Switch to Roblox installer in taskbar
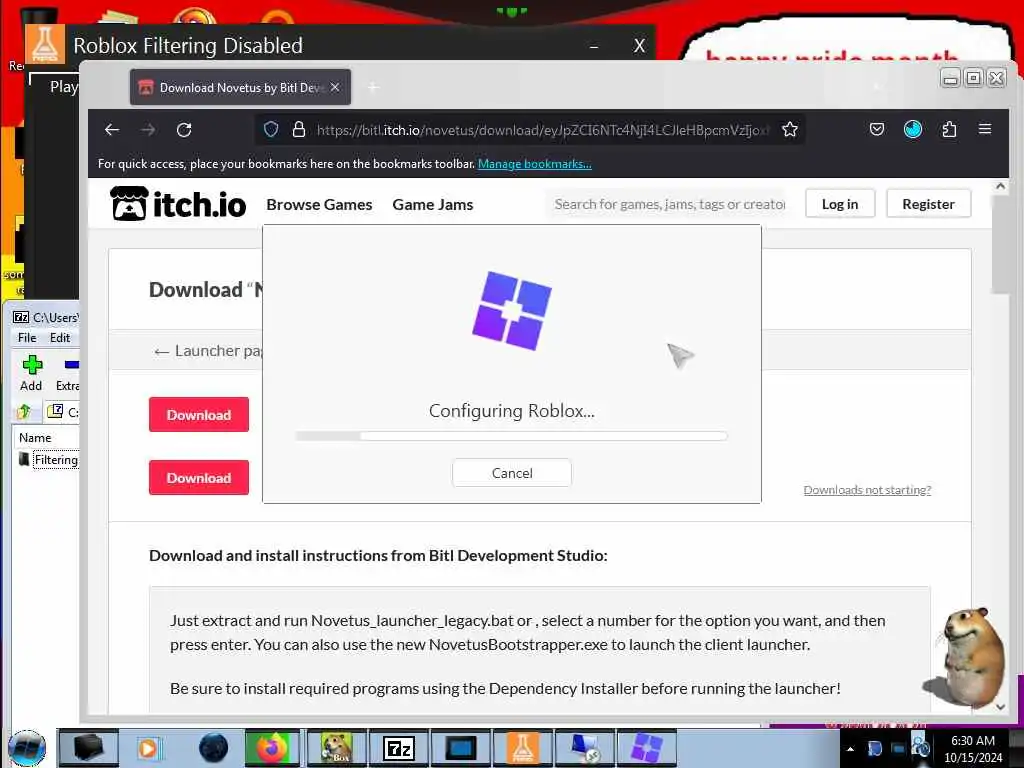 (647, 748)
